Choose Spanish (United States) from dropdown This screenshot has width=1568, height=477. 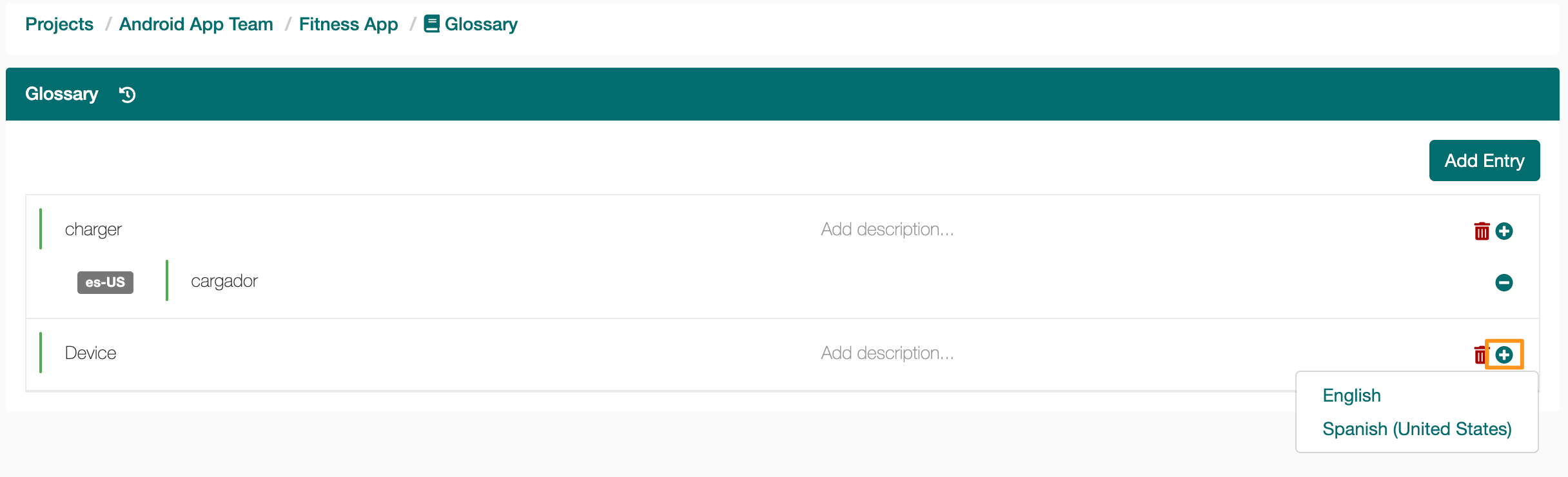coord(1417,429)
